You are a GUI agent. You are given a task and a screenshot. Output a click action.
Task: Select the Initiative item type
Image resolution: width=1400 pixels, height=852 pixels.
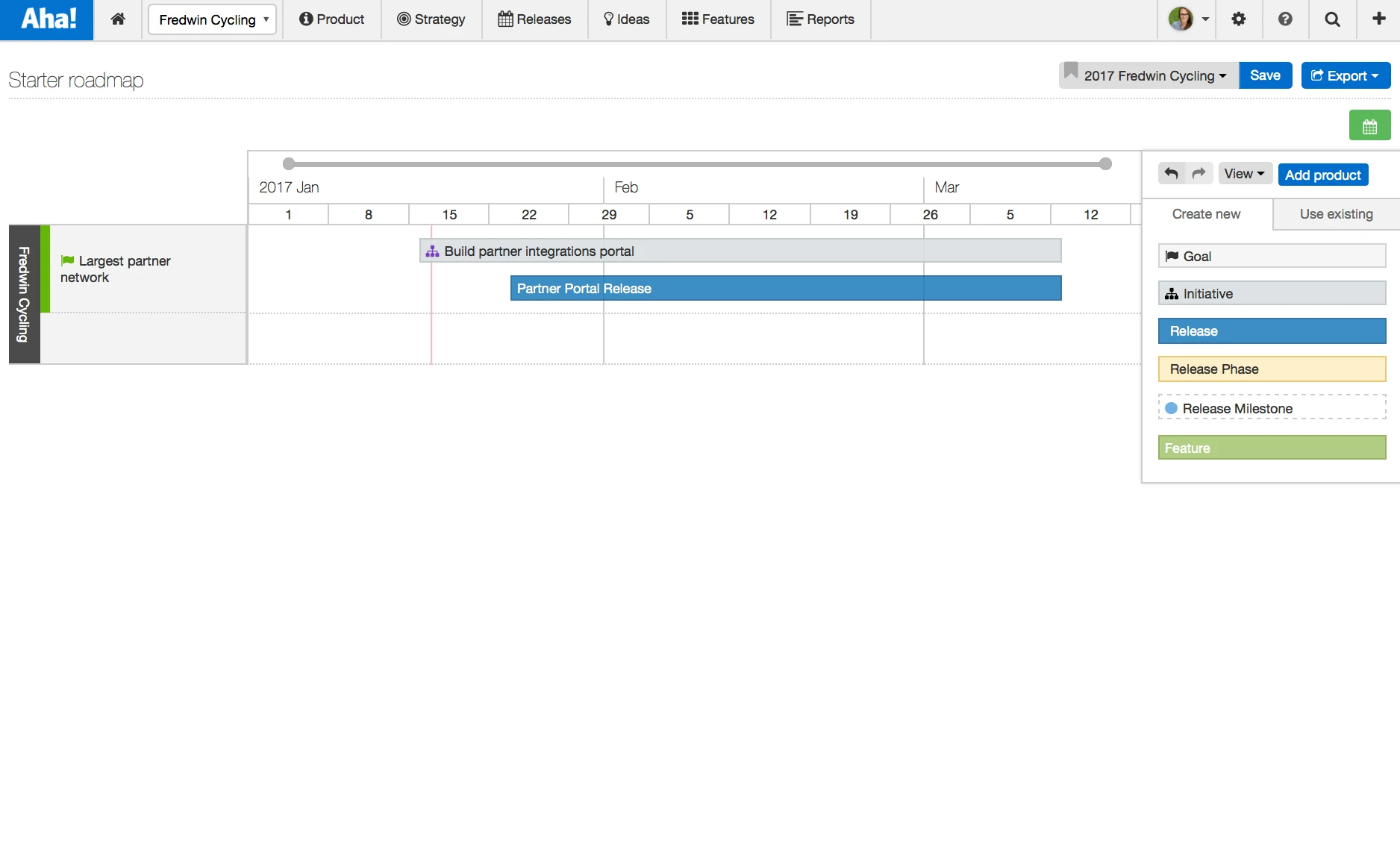(x=1272, y=293)
